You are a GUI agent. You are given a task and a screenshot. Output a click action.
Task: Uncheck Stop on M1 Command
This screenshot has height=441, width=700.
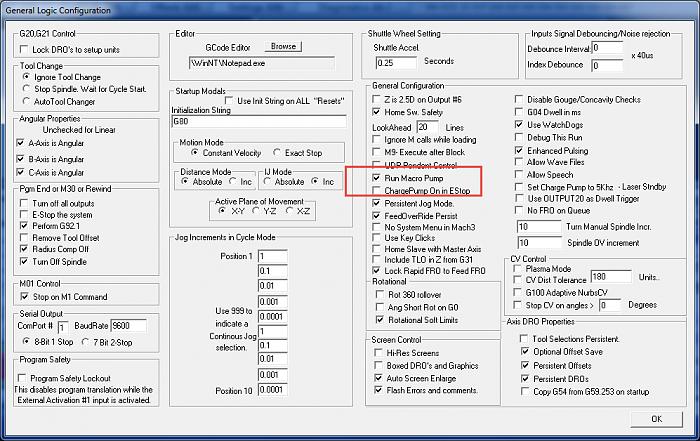(x=25, y=296)
